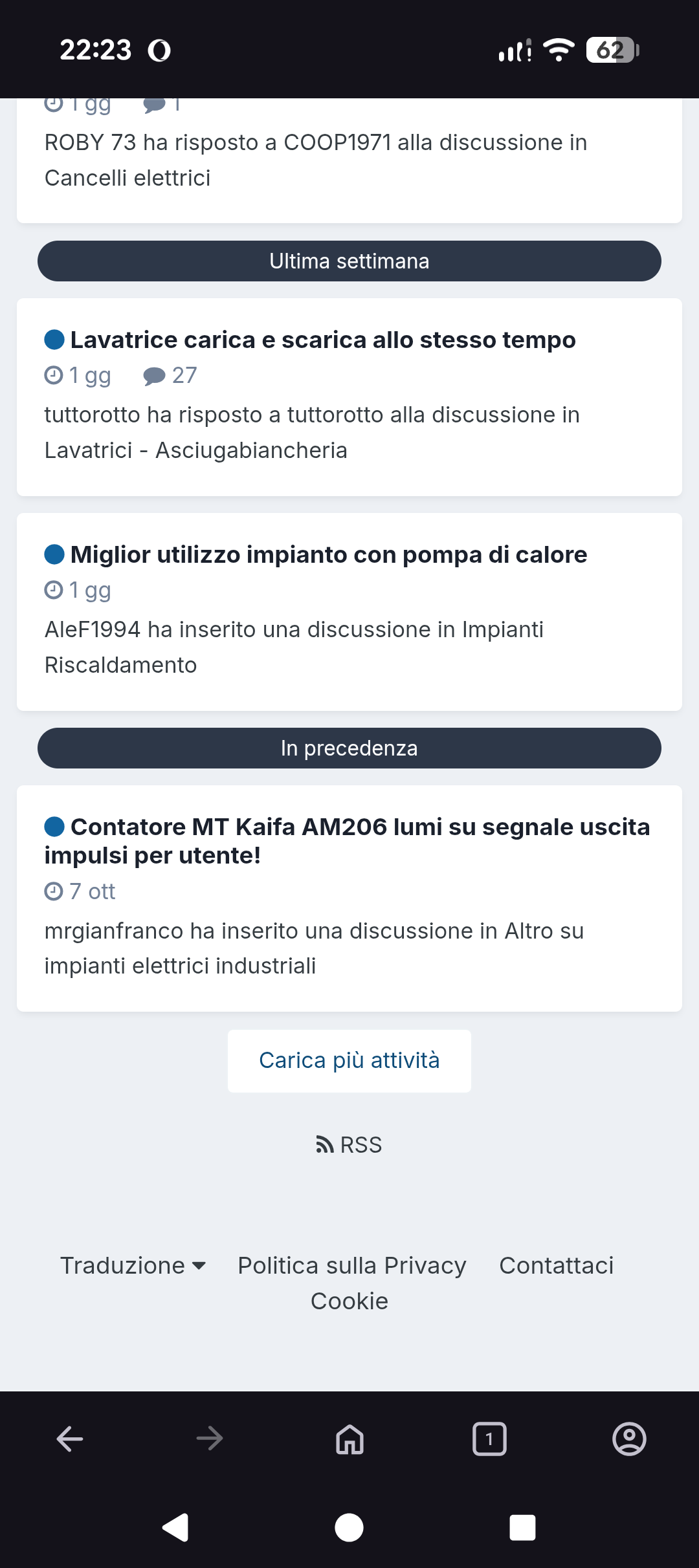Click Carica più attività button
Image resolution: width=699 pixels, height=1568 pixels.
tap(349, 1061)
